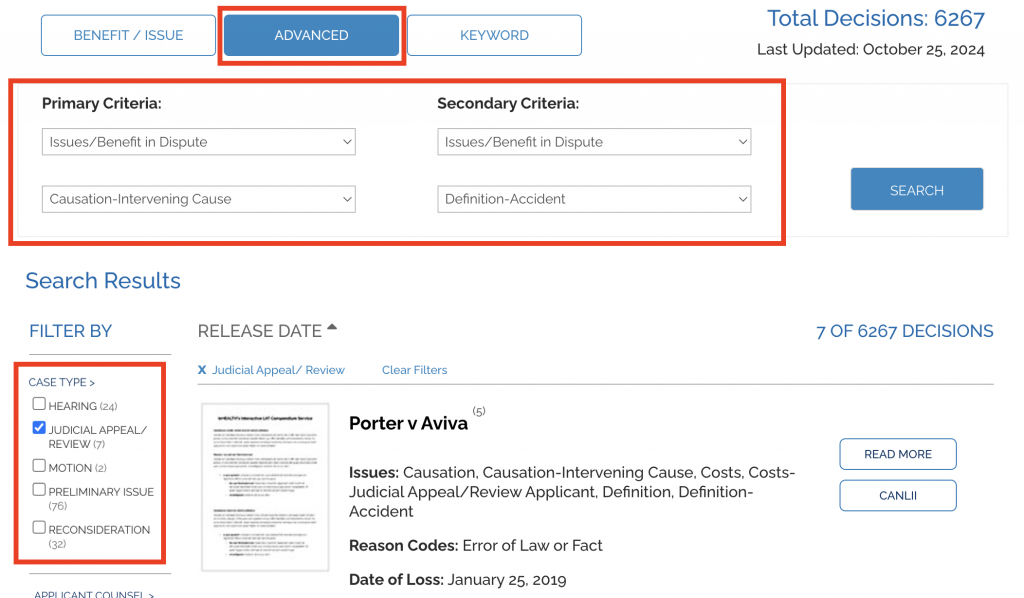
Task: Open the CANLII link button
Action: tap(898, 496)
